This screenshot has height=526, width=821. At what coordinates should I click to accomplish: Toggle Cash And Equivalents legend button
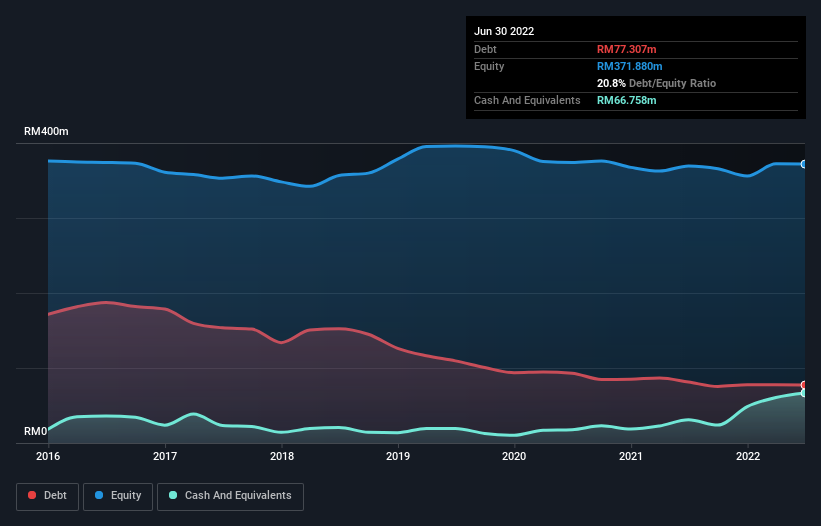click(230, 496)
